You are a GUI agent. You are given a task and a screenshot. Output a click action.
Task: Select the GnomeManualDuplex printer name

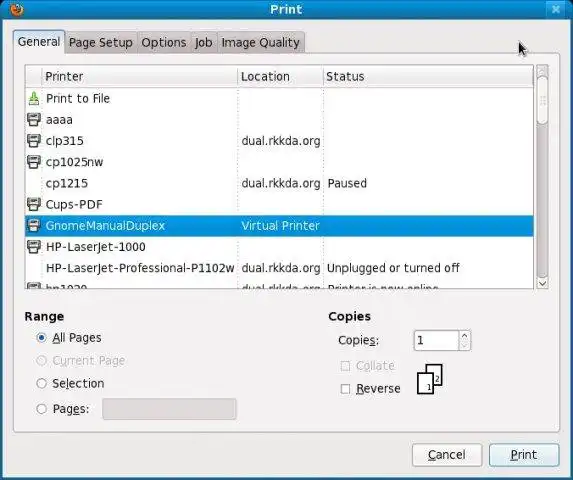tap(105, 226)
